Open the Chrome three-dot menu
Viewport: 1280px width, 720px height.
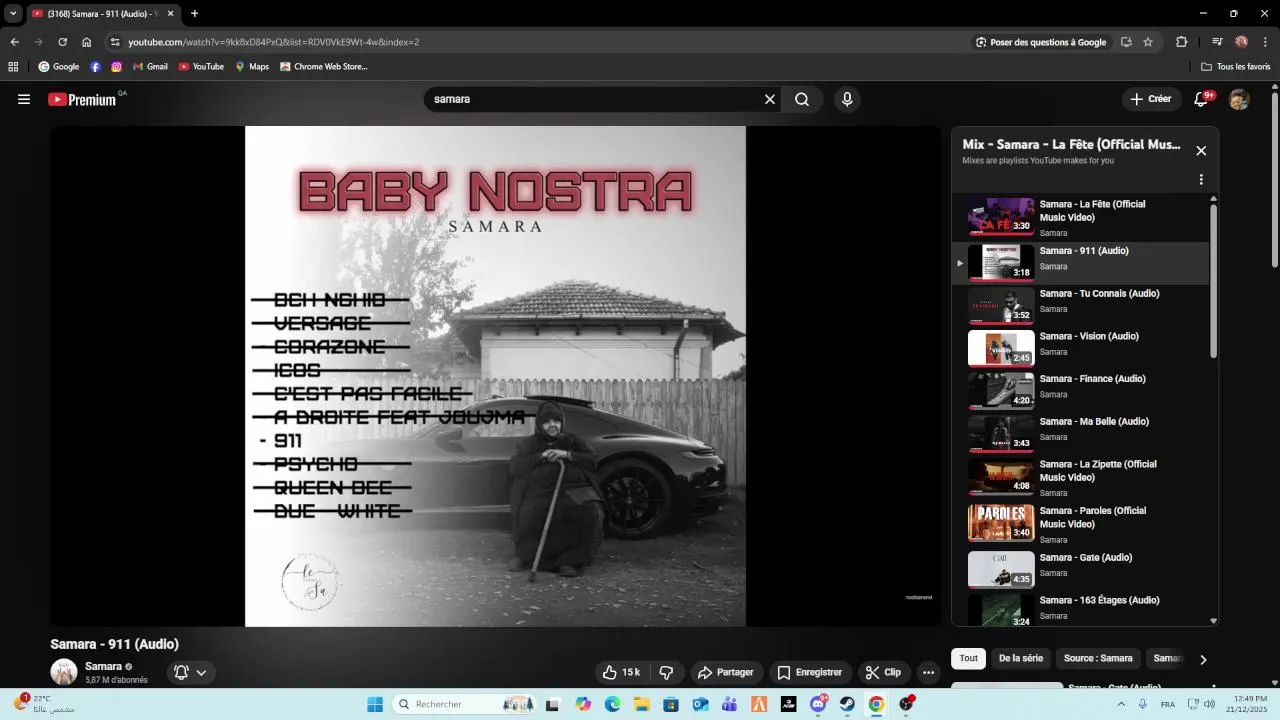[x=1265, y=42]
